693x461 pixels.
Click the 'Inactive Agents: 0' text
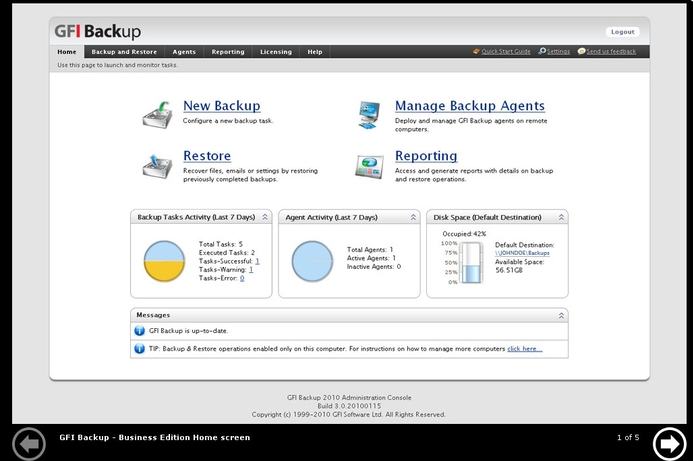pos(373,267)
